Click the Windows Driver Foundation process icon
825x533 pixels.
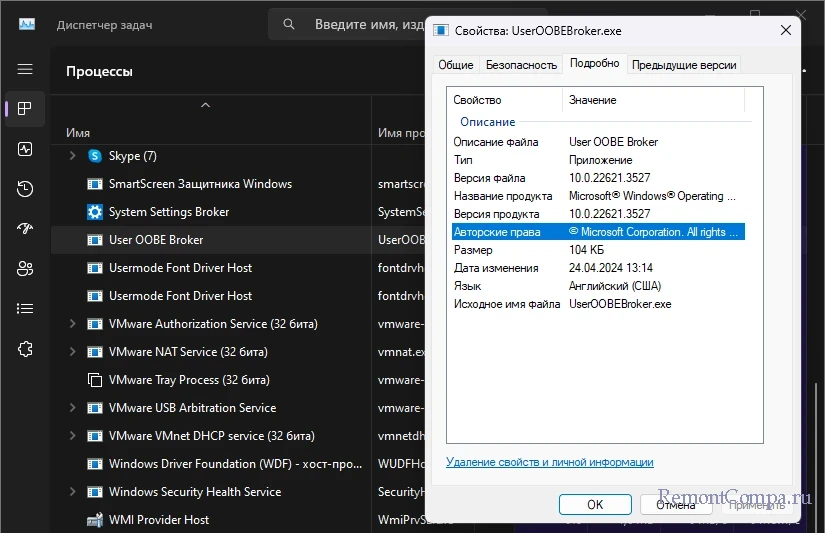pyautogui.click(x=95, y=464)
